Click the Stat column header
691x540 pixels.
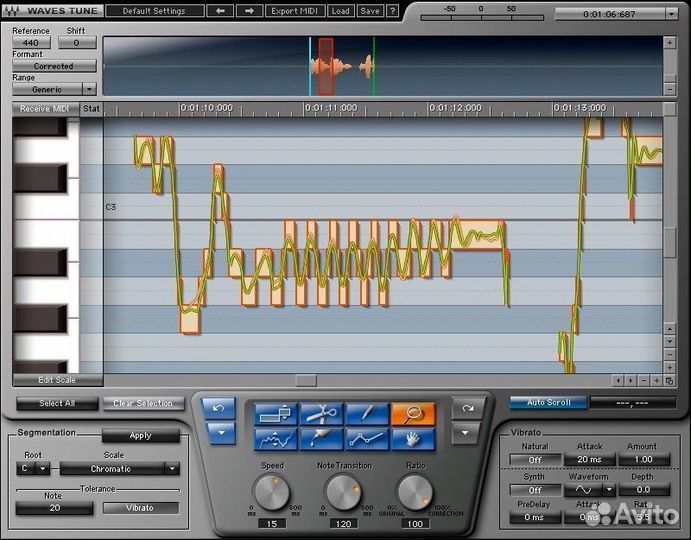click(91, 109)
